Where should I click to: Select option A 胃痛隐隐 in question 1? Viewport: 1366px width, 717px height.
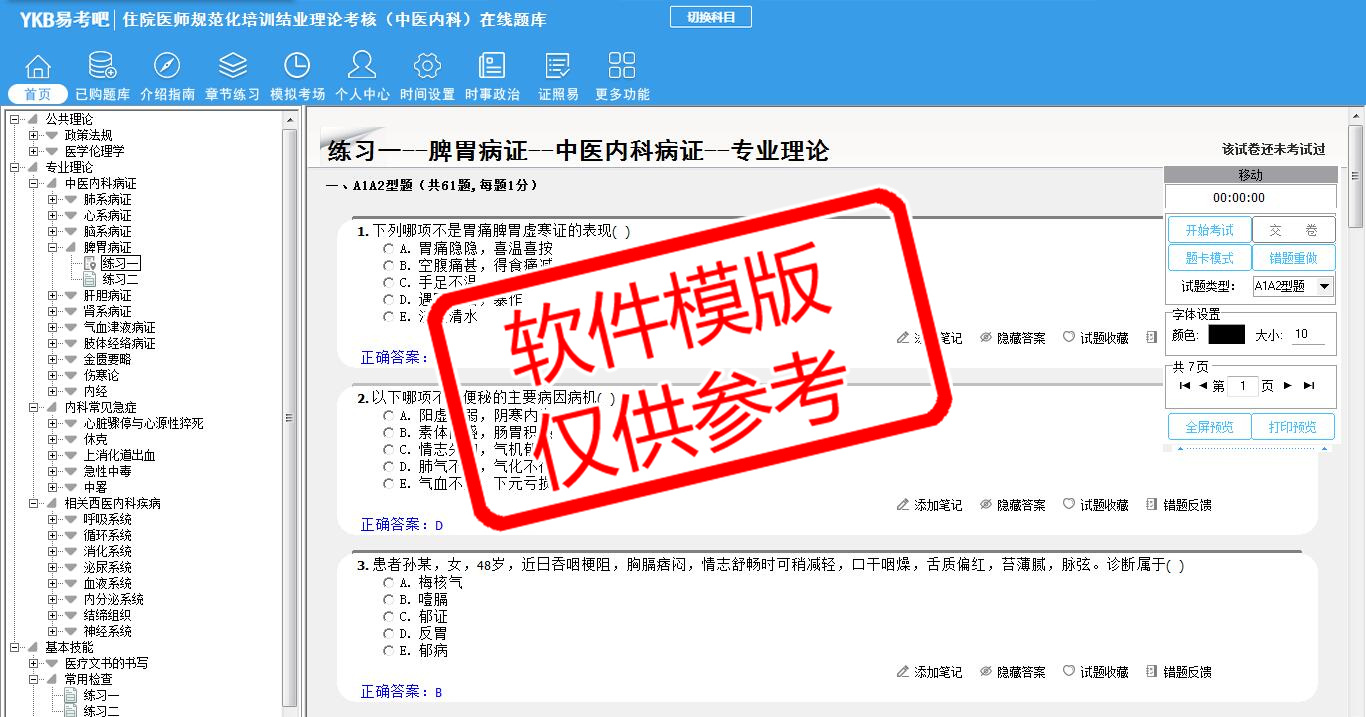tap(389, 248)
